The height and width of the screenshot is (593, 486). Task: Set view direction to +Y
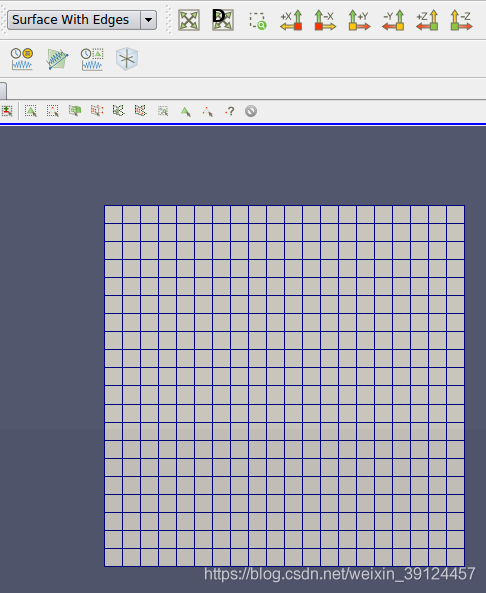pos(359,20)
